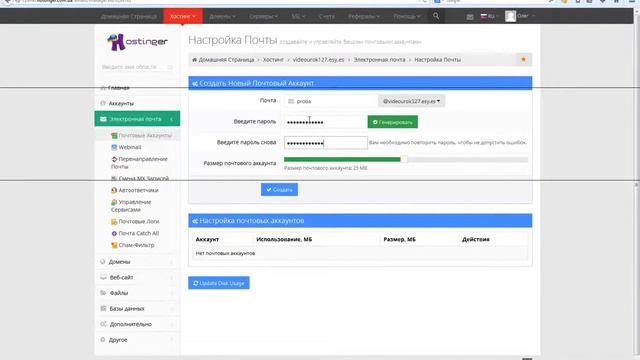This screenshot has width=640, height=360.
Task: Click the home icon in breadcrumb
Action: [x=194, y=60]
